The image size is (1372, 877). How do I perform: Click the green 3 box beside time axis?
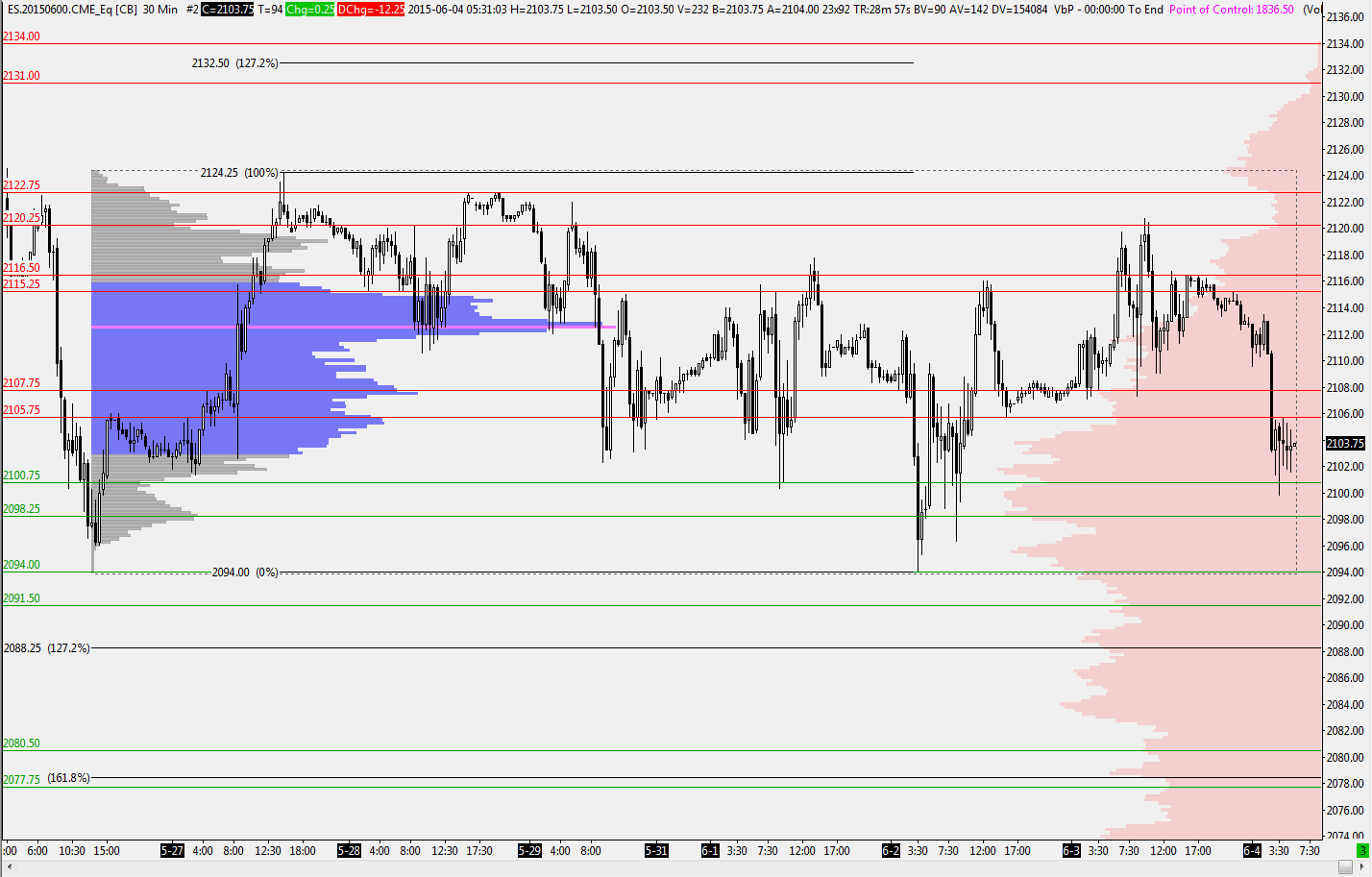[x=1361, y=851]
